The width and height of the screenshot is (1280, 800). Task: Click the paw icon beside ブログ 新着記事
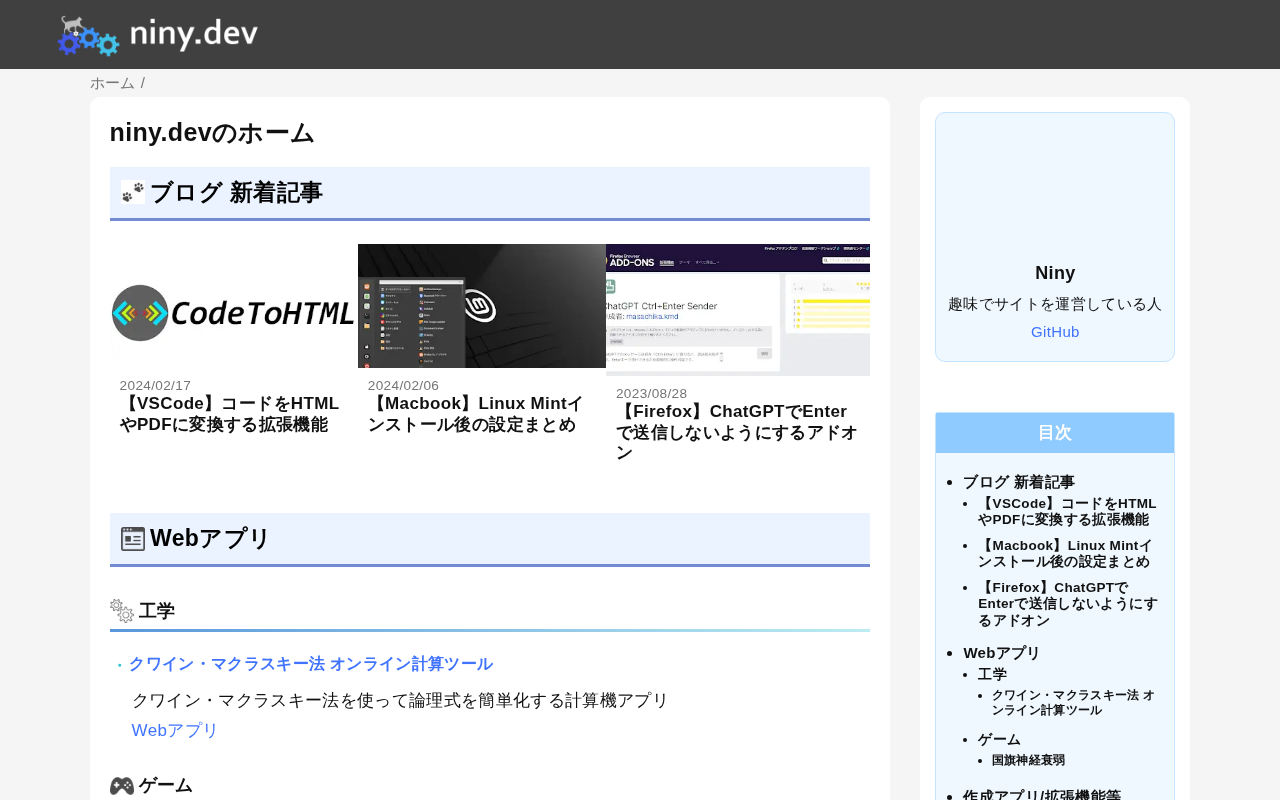coord(133,192)
